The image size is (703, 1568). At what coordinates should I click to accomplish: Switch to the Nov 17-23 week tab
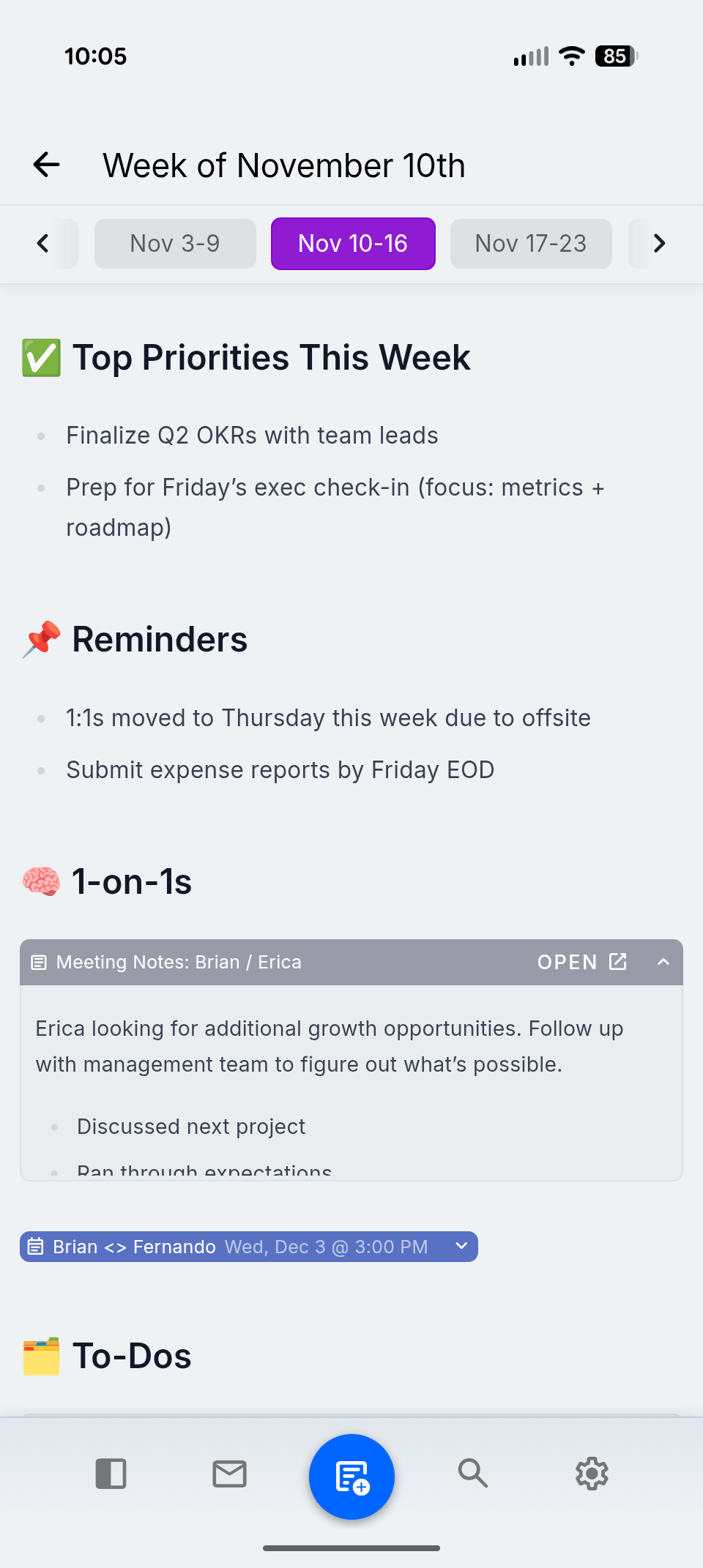tap(530, 243)
